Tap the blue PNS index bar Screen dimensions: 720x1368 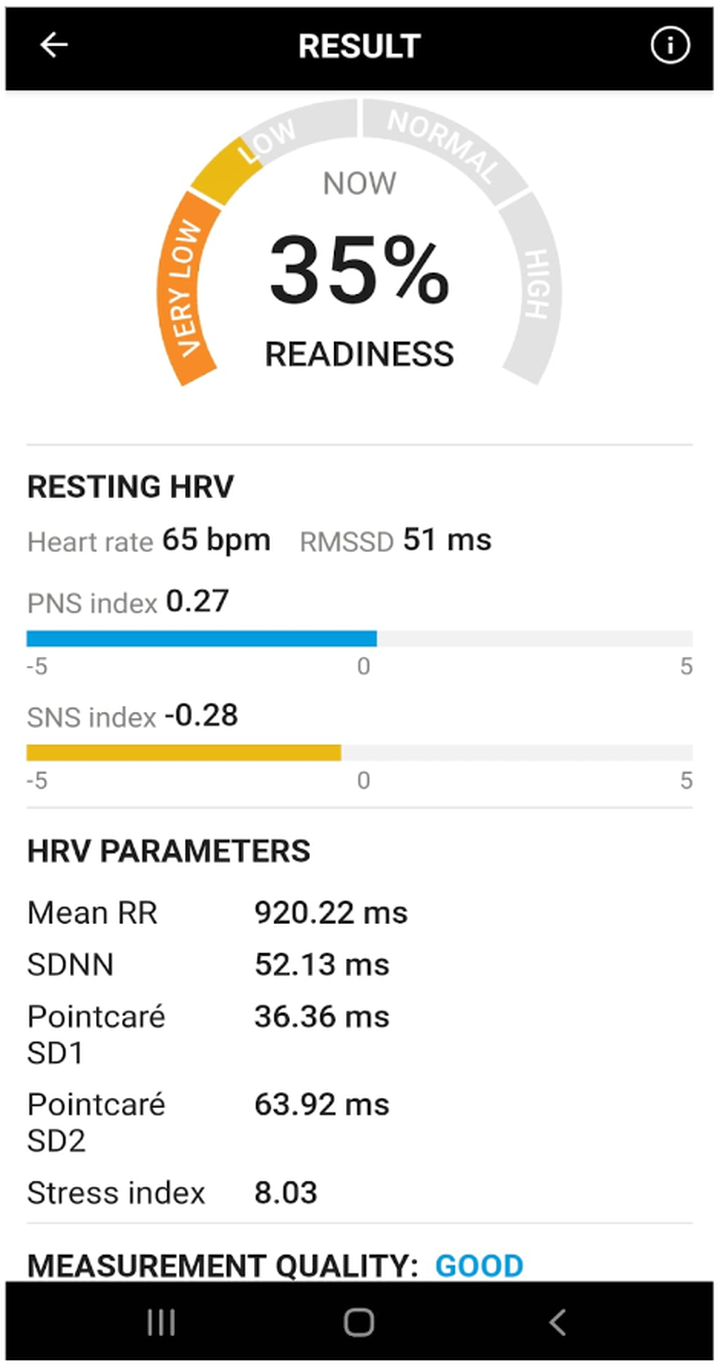[x=201, y=639]
